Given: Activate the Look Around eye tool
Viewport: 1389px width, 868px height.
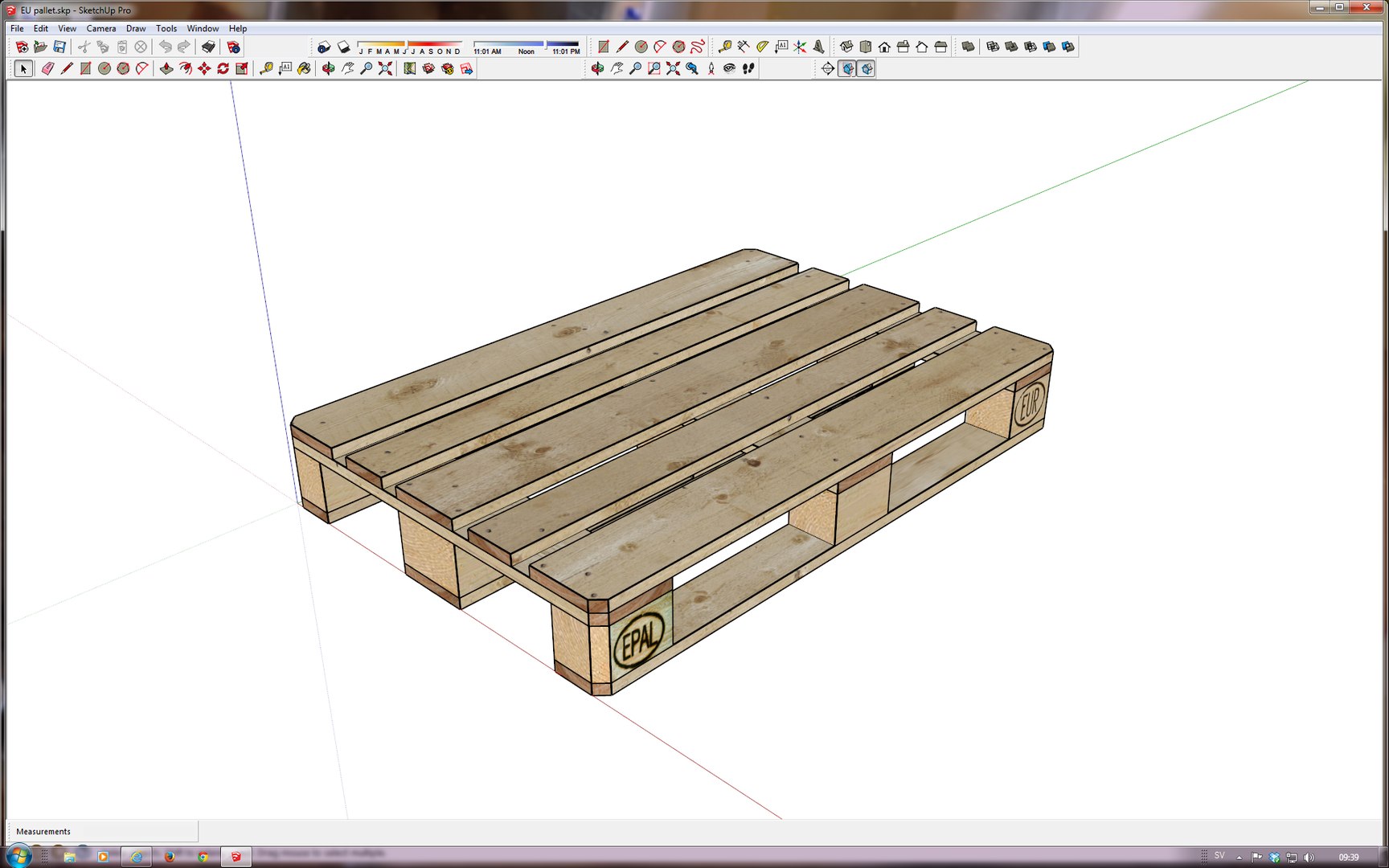Looking at the screenshot, I should tap(729, 68).
